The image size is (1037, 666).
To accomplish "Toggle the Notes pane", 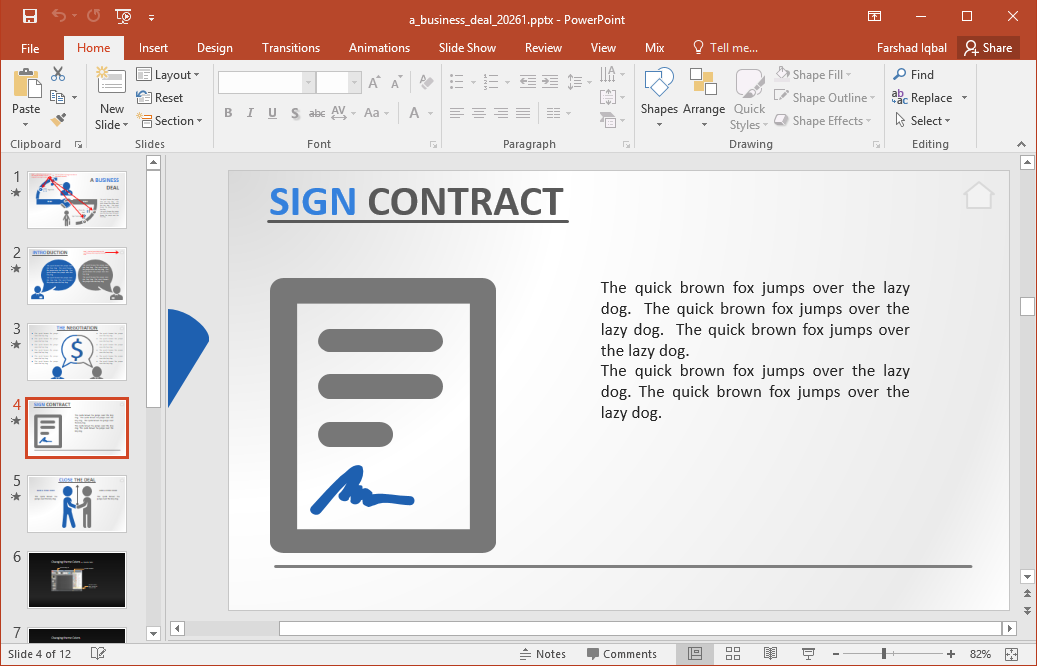I will click(x=543, y=654).
